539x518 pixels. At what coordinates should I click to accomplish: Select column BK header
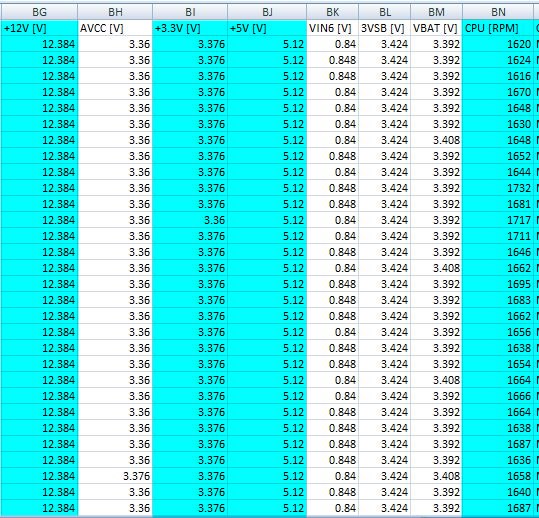[x=333, y=12]
